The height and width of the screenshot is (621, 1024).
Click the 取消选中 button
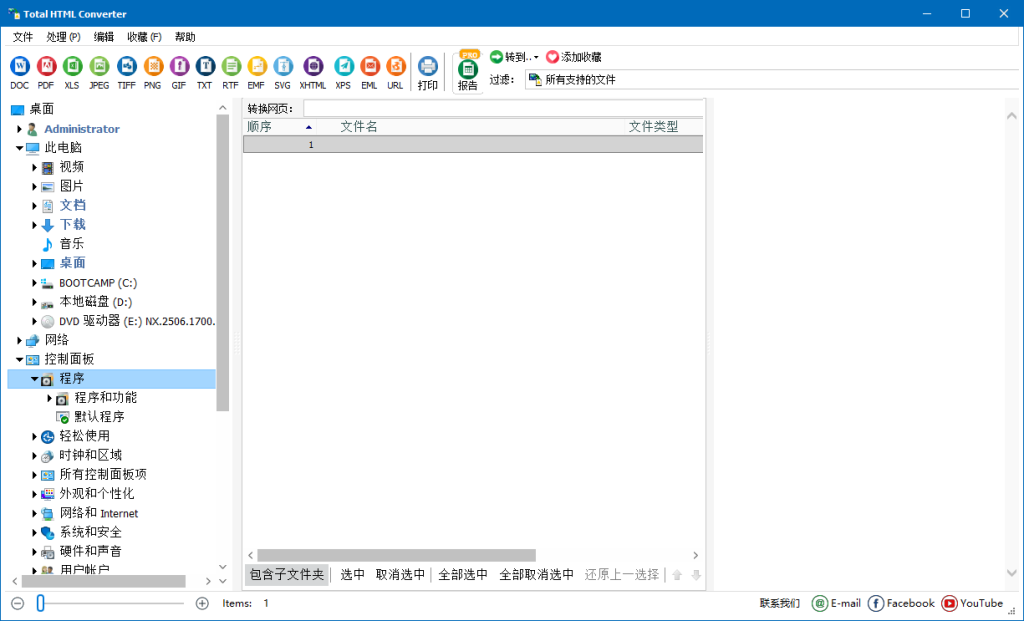pyautogui.click(x=400, y=575)
